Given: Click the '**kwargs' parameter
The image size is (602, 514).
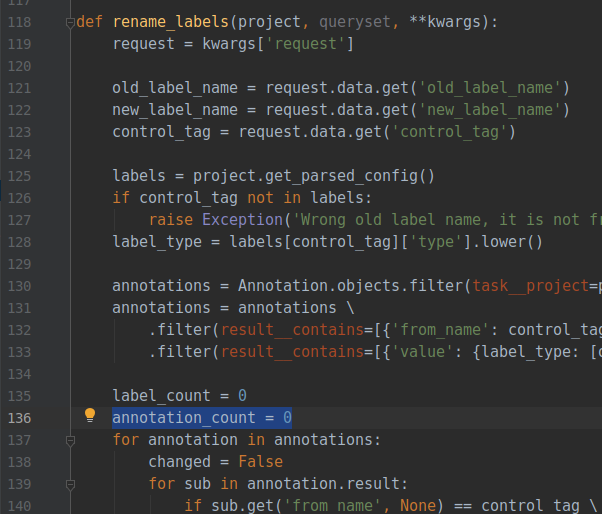Looking at the screenshot, I should pyautogui.click(x=445, y=22).
